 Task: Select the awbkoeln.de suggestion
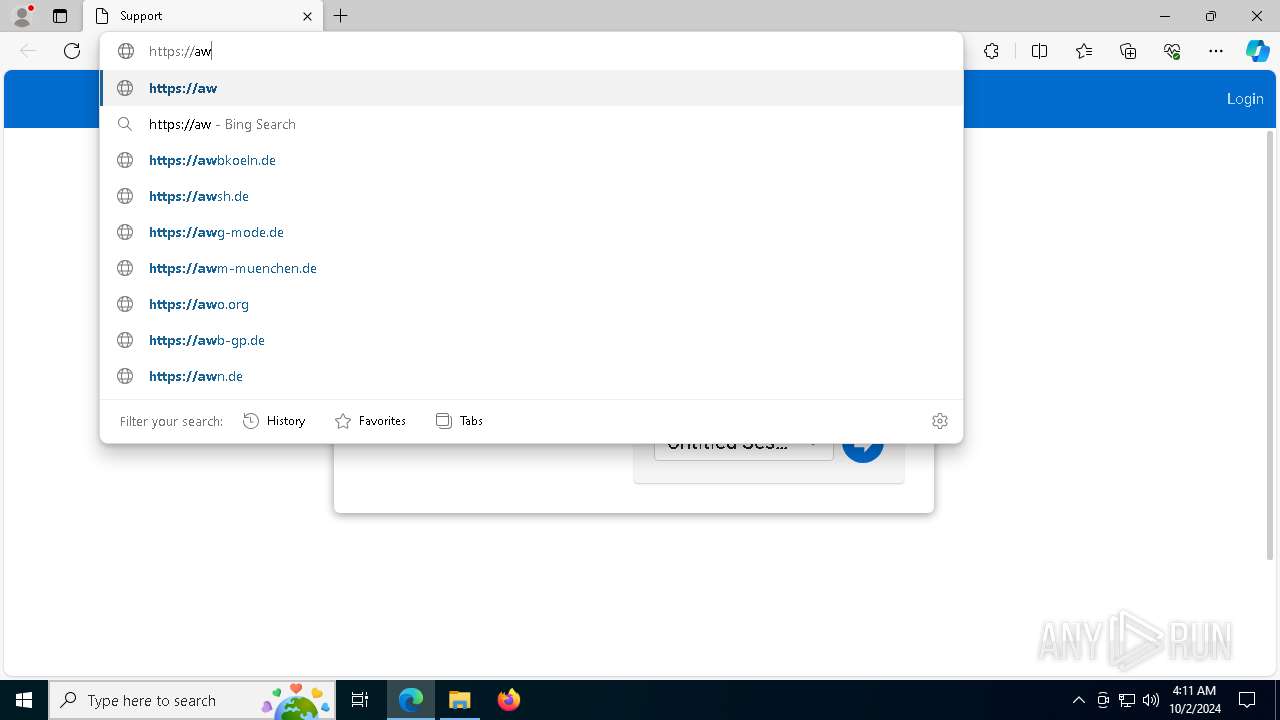pyautogui.click(x=531, y=160)
